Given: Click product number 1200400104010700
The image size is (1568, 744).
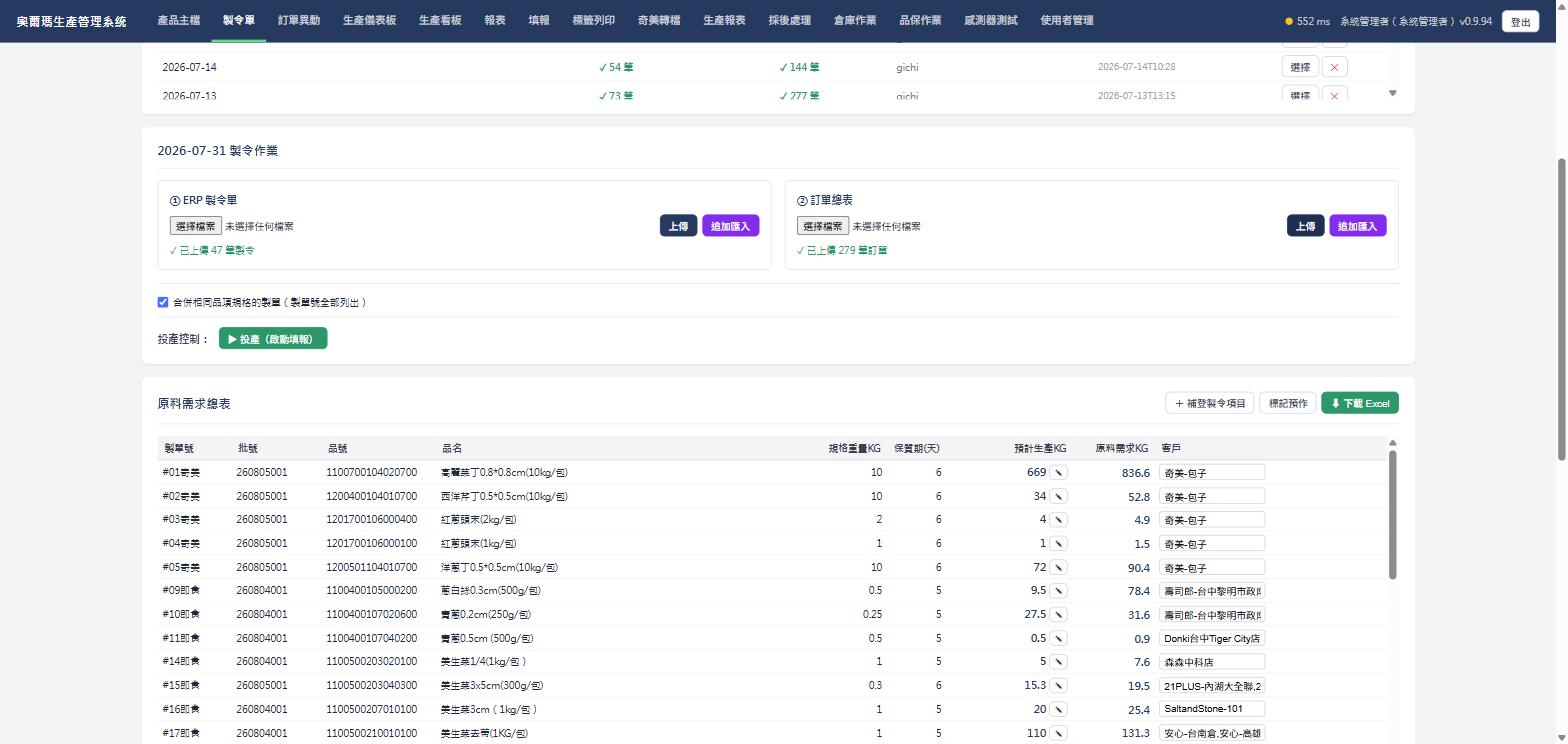Looking at the screenshot, I should 372,496.
